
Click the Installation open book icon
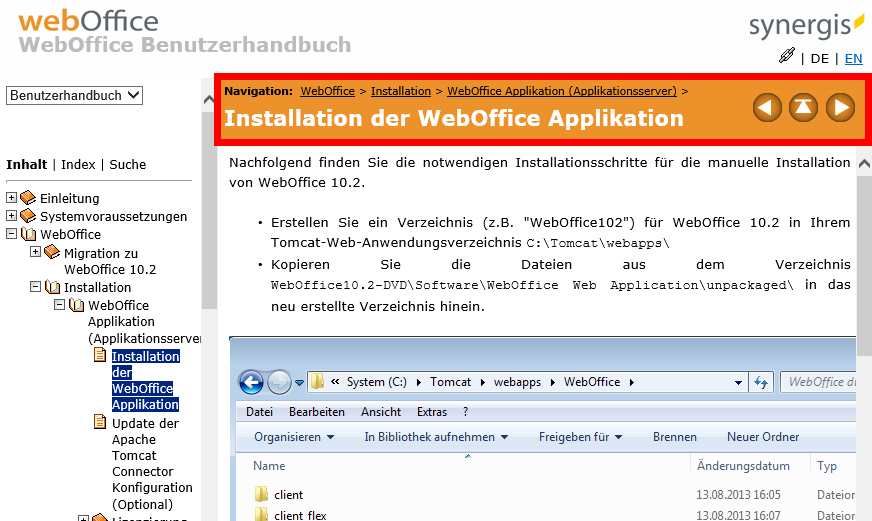click(52, 287)
